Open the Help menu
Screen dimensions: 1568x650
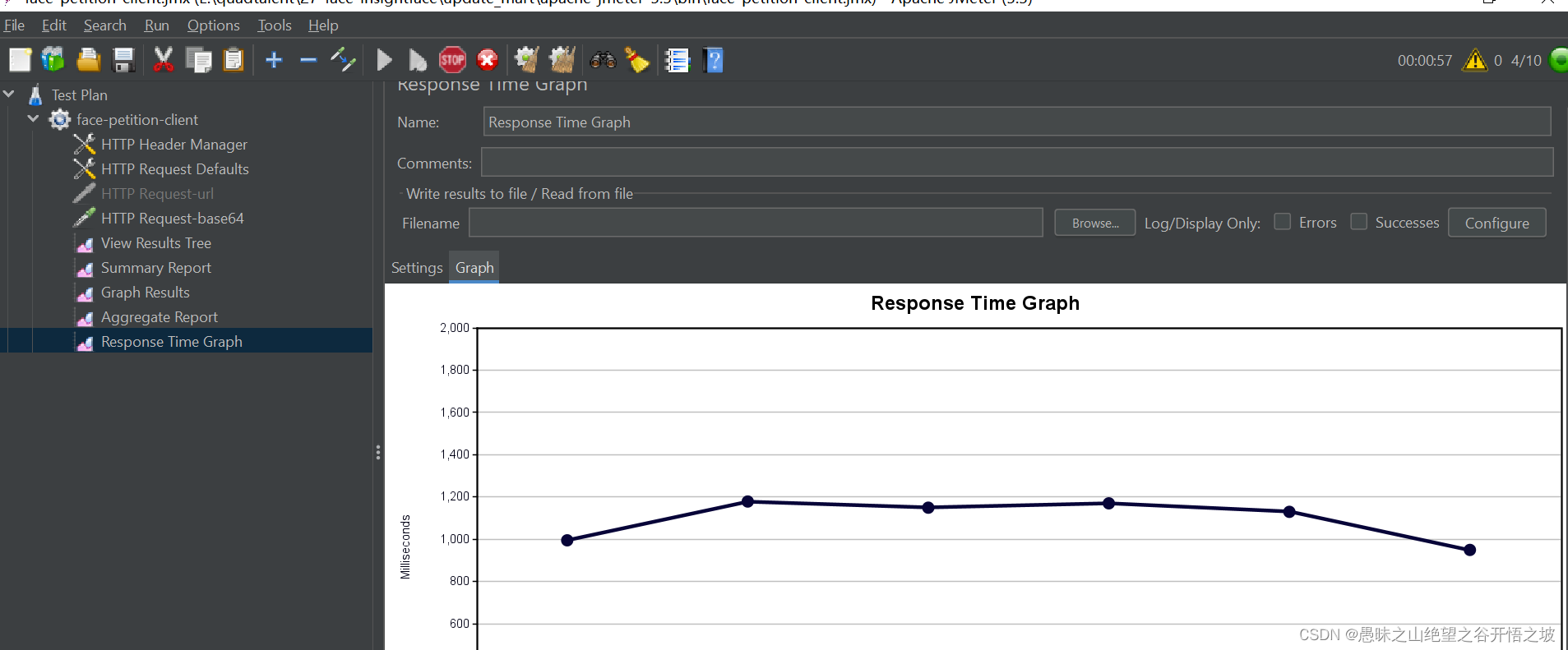point(323,25)
